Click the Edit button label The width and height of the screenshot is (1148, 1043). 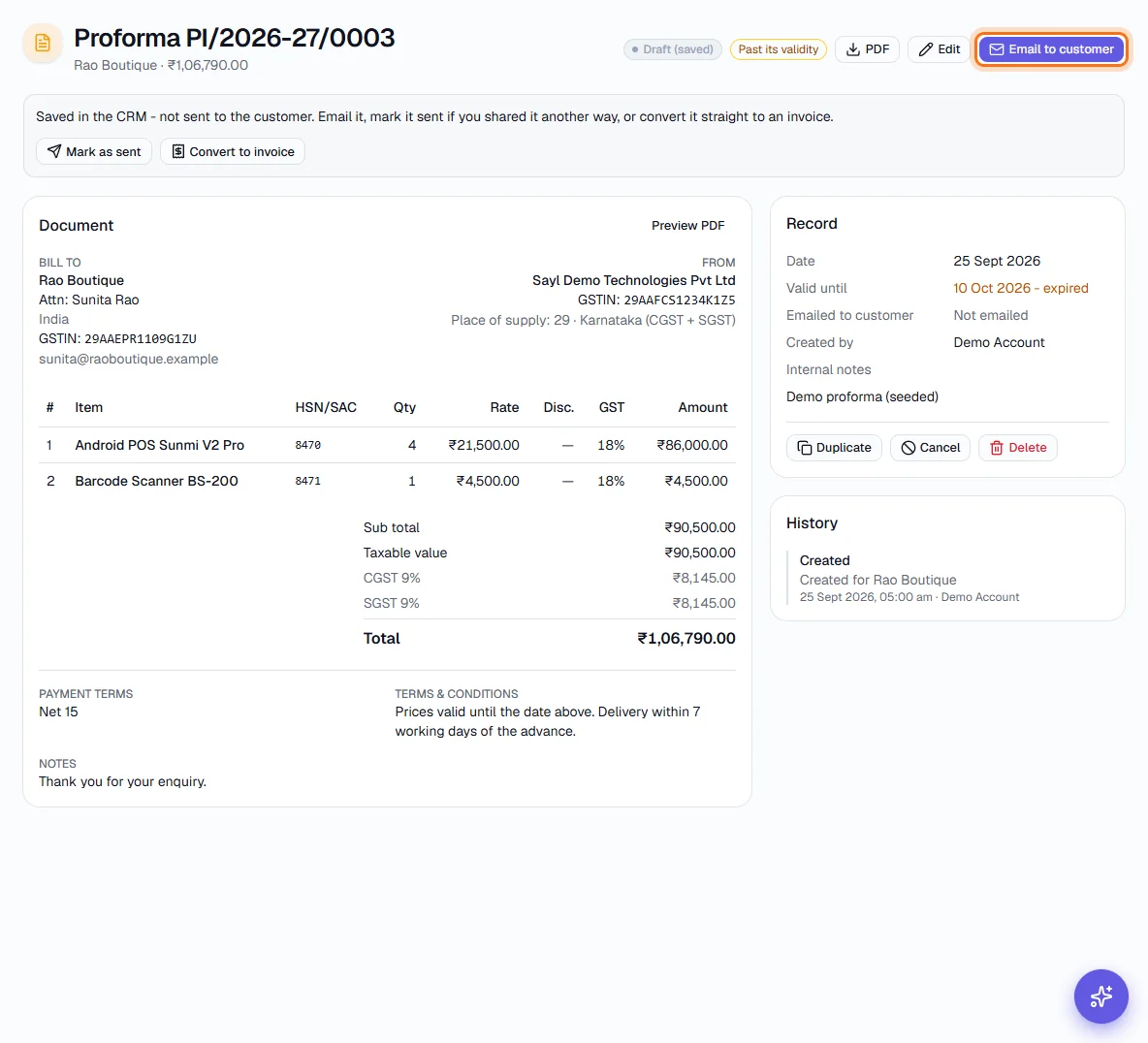click(x=949, y=49)
